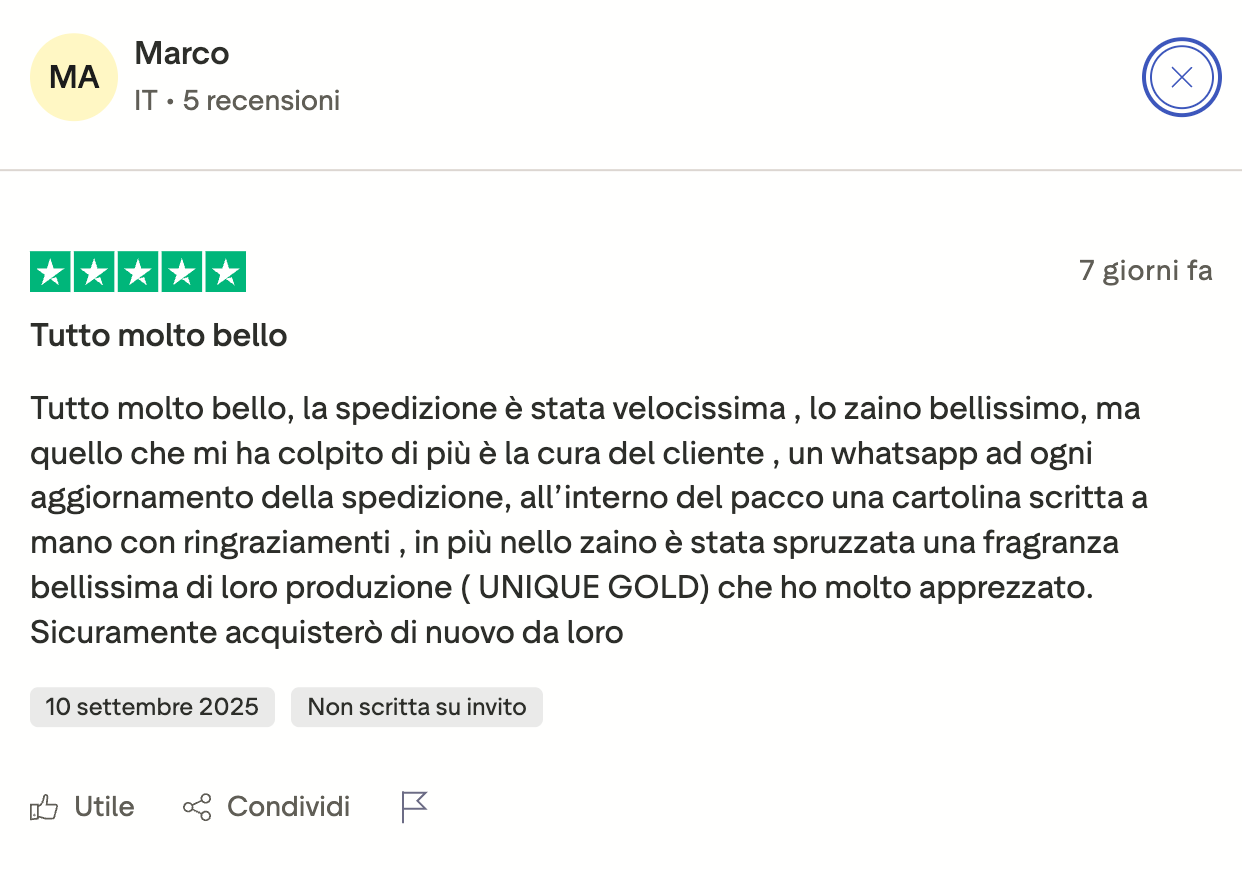Open reviewer Marco's profile name
The image size is (1242, 870).
coord(182,53)
